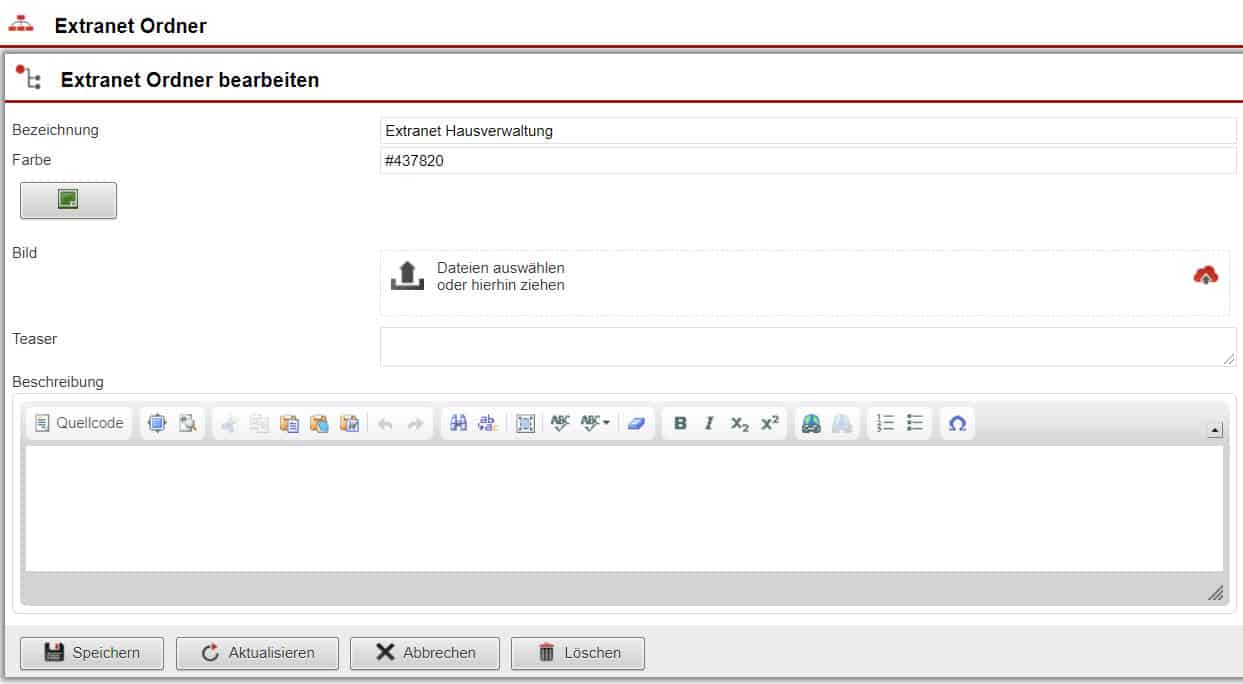Open the color picker button below Farbe

coord(68,200)
